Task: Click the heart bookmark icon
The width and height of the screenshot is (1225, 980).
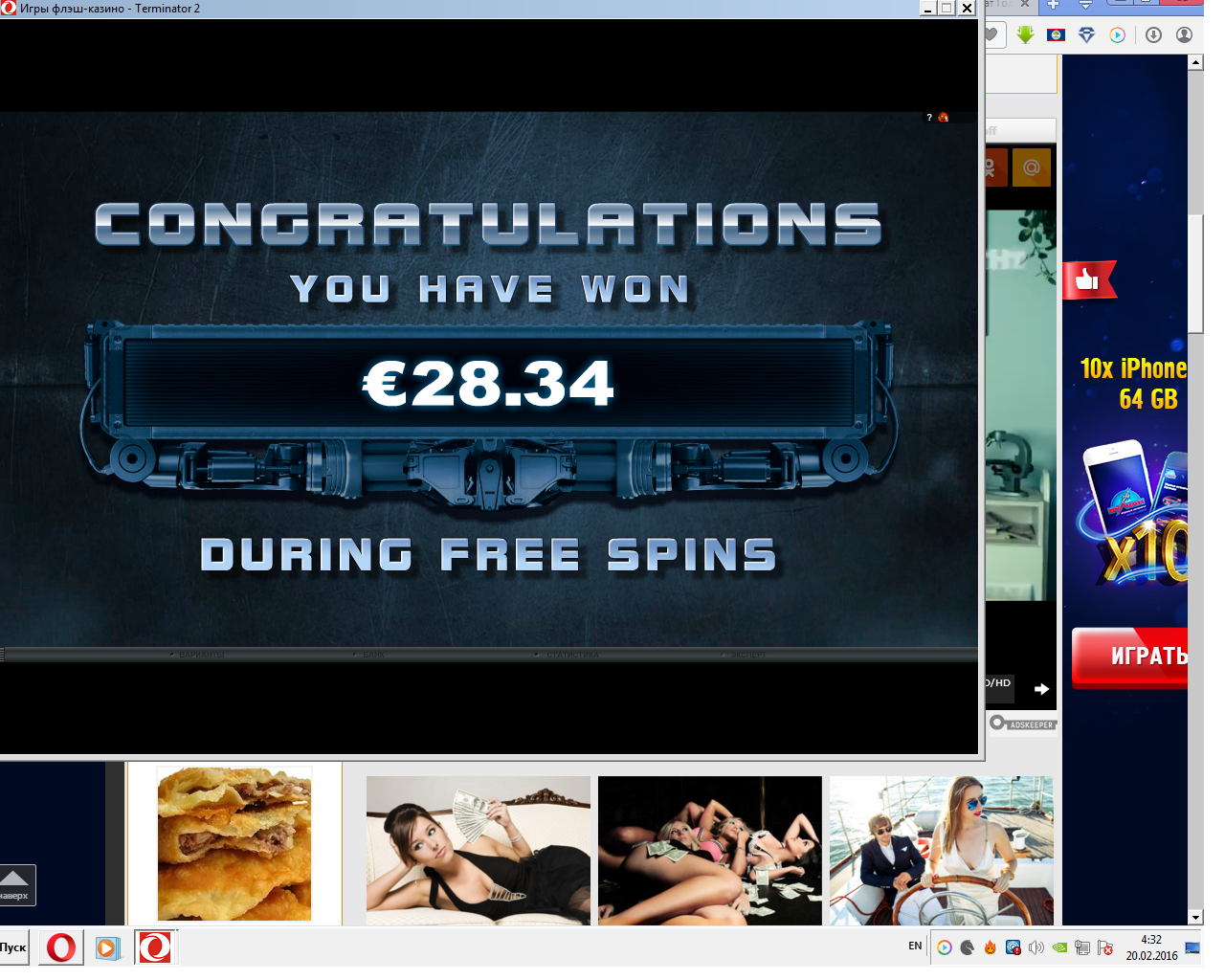Action: [x=991, y=35]
